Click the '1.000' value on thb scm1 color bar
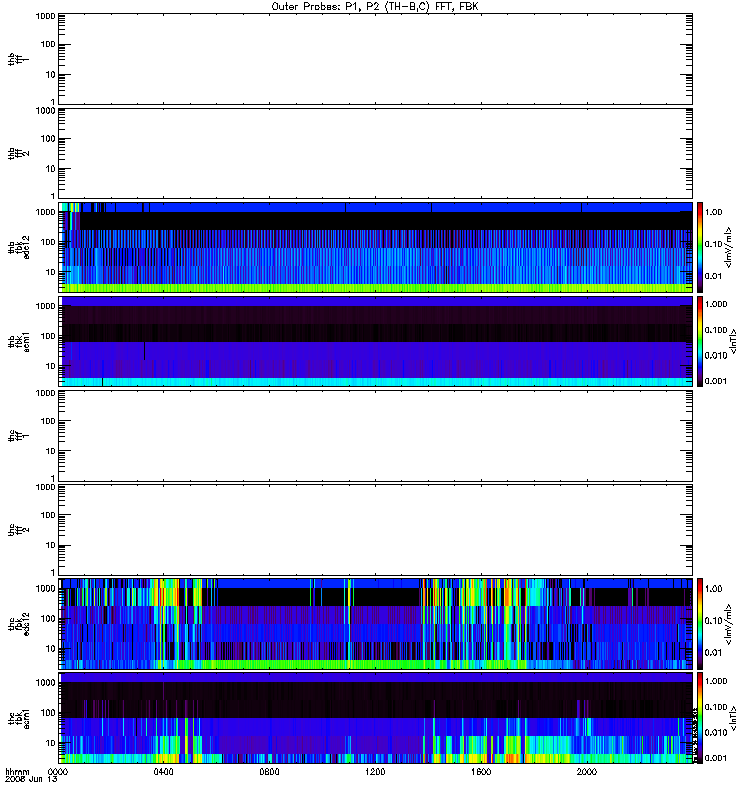The height and width of the screenshot is (800, 750). [x=716, y=304]
